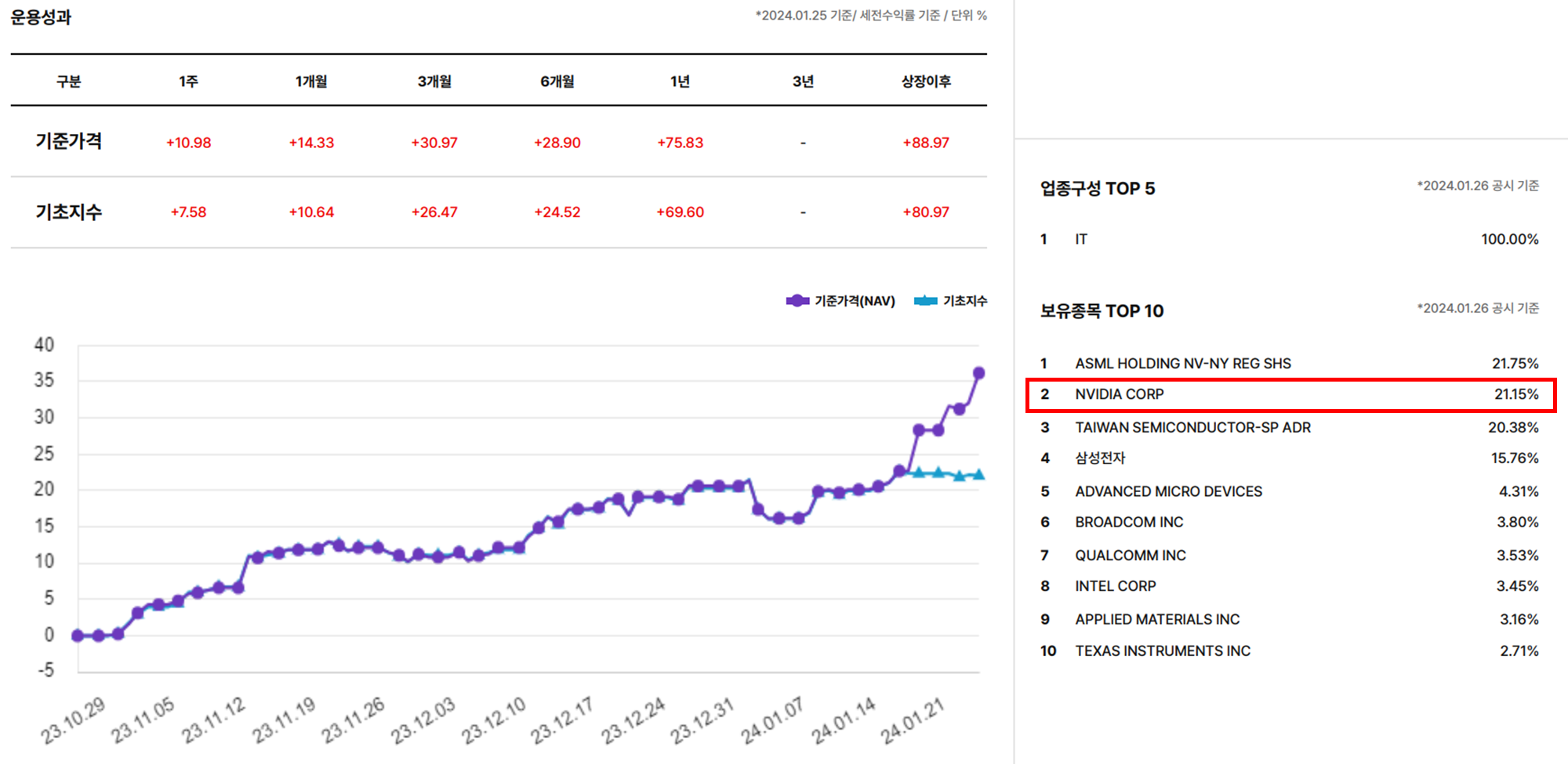The height and width of the screenshot is (764, 1568).
Task: Click the NVIDIA CORP holding
Action: point(1119,394)
